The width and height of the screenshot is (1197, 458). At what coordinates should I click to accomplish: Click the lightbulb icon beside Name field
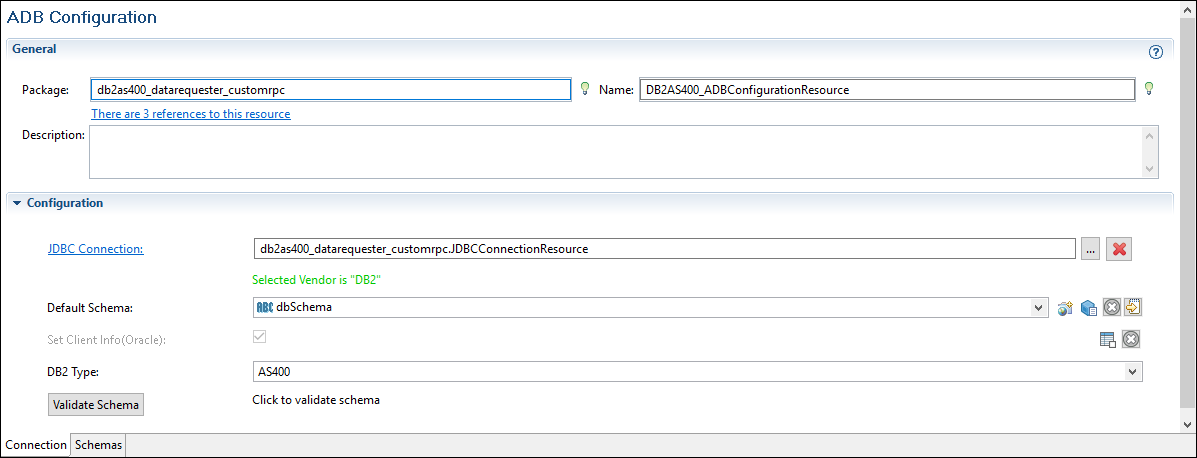pos(1149,89)
